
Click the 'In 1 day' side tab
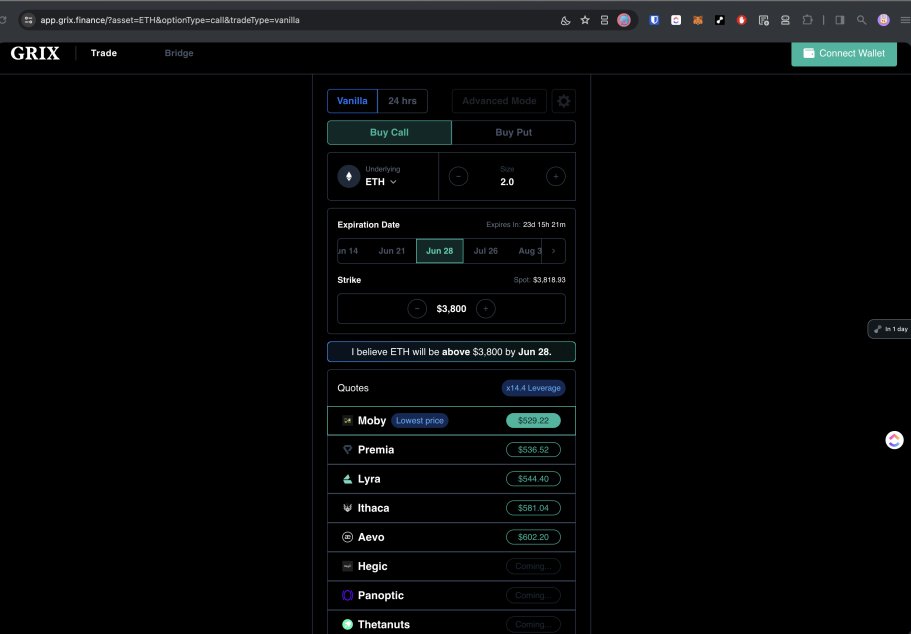coord(890,329)
